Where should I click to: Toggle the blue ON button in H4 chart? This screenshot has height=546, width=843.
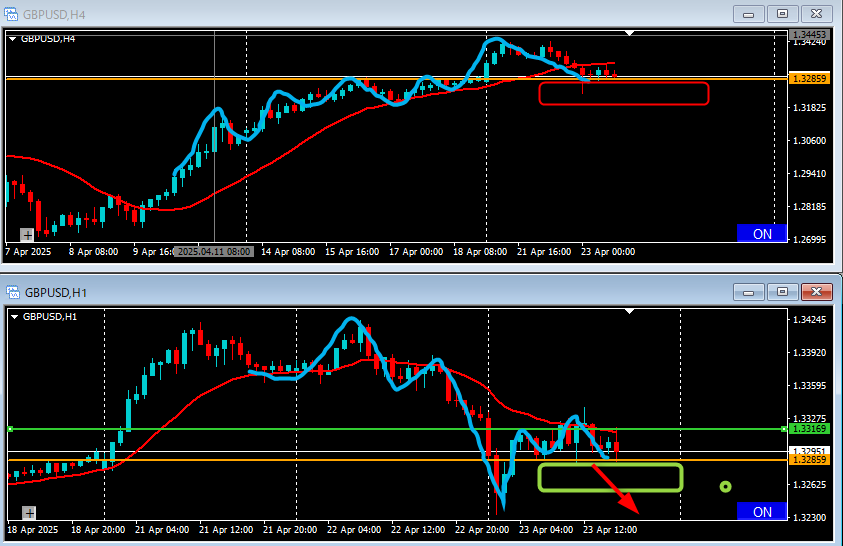(761, 233)
